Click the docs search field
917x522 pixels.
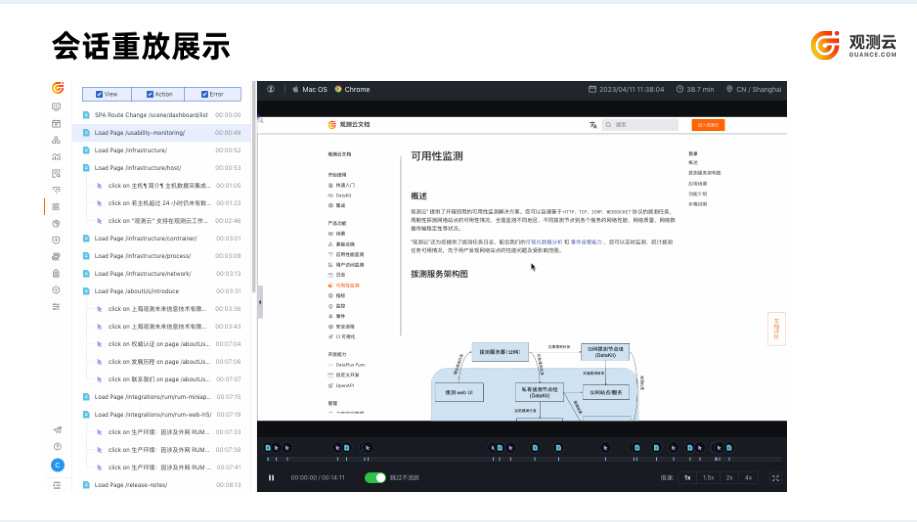click(640, 125)
